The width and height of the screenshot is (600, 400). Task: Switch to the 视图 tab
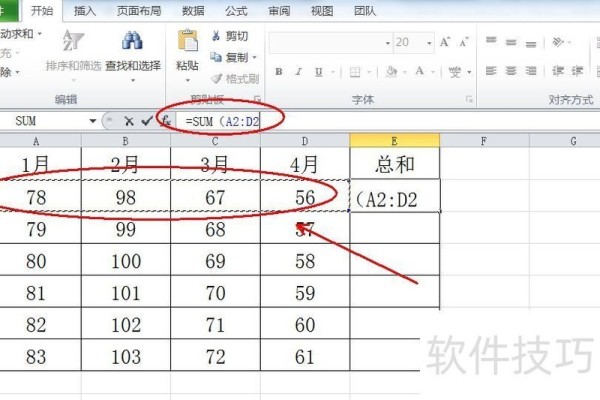(322, 11)
